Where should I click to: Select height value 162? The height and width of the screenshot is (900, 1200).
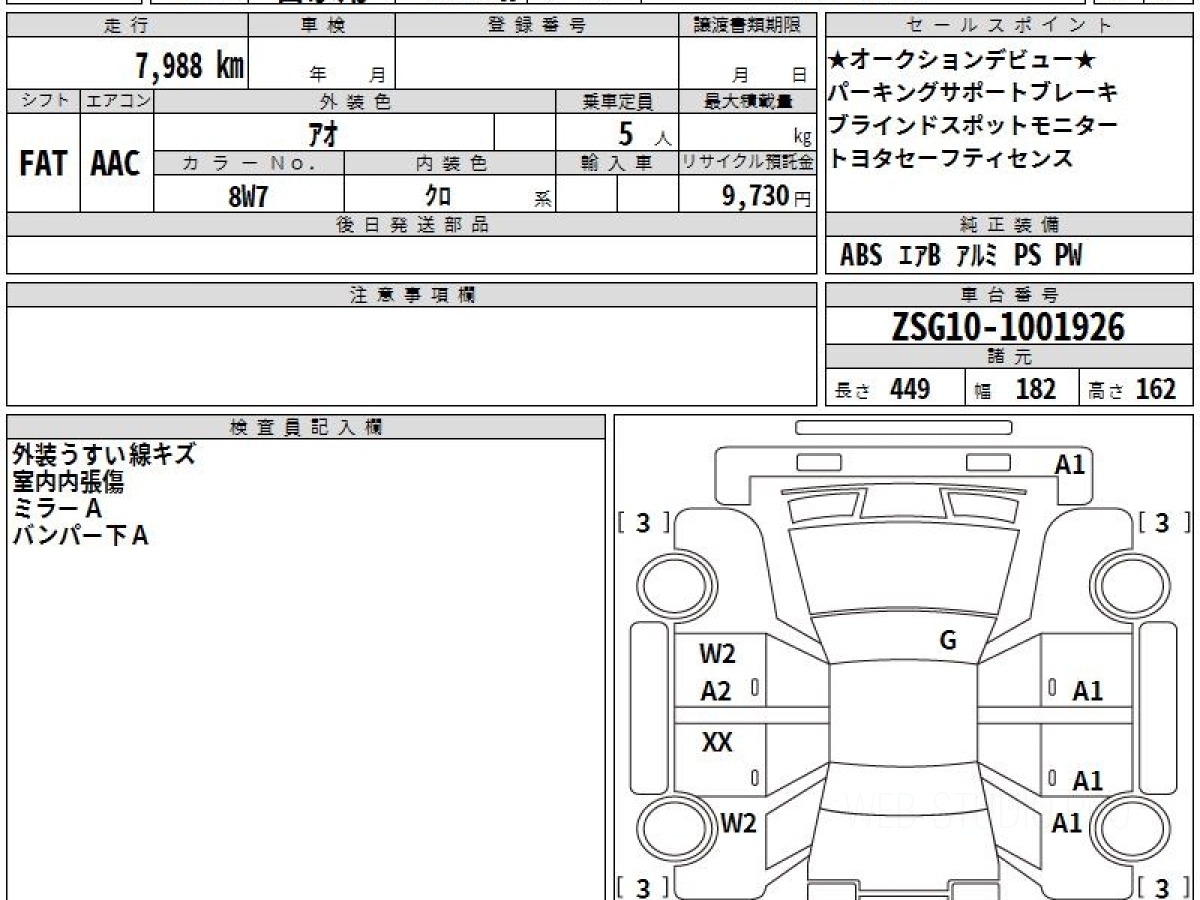click(1156, 389)
